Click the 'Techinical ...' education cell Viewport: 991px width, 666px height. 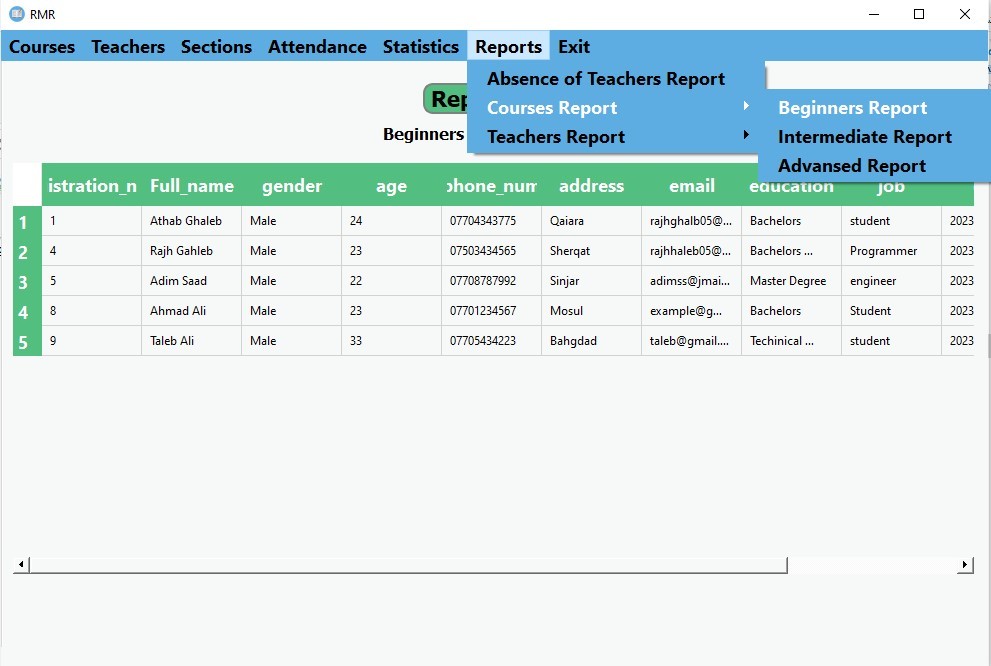point(791,341)
